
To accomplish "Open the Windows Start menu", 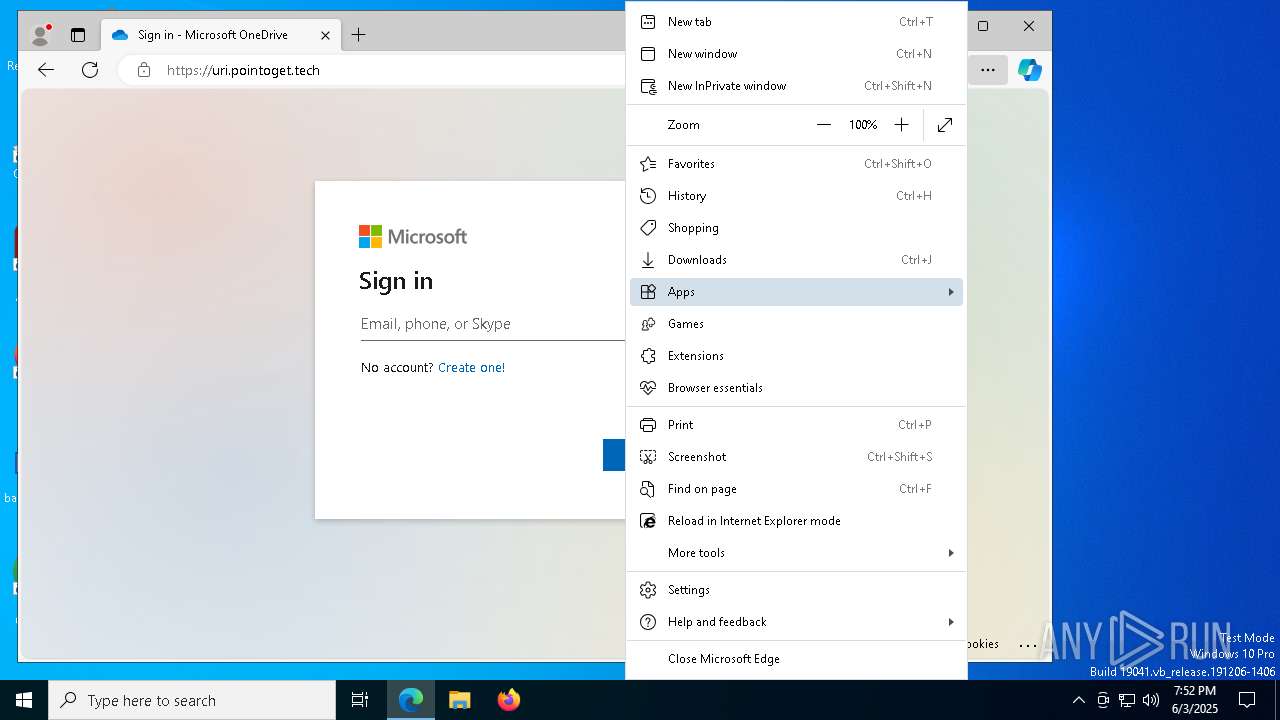I will click(x=24, y=700).
